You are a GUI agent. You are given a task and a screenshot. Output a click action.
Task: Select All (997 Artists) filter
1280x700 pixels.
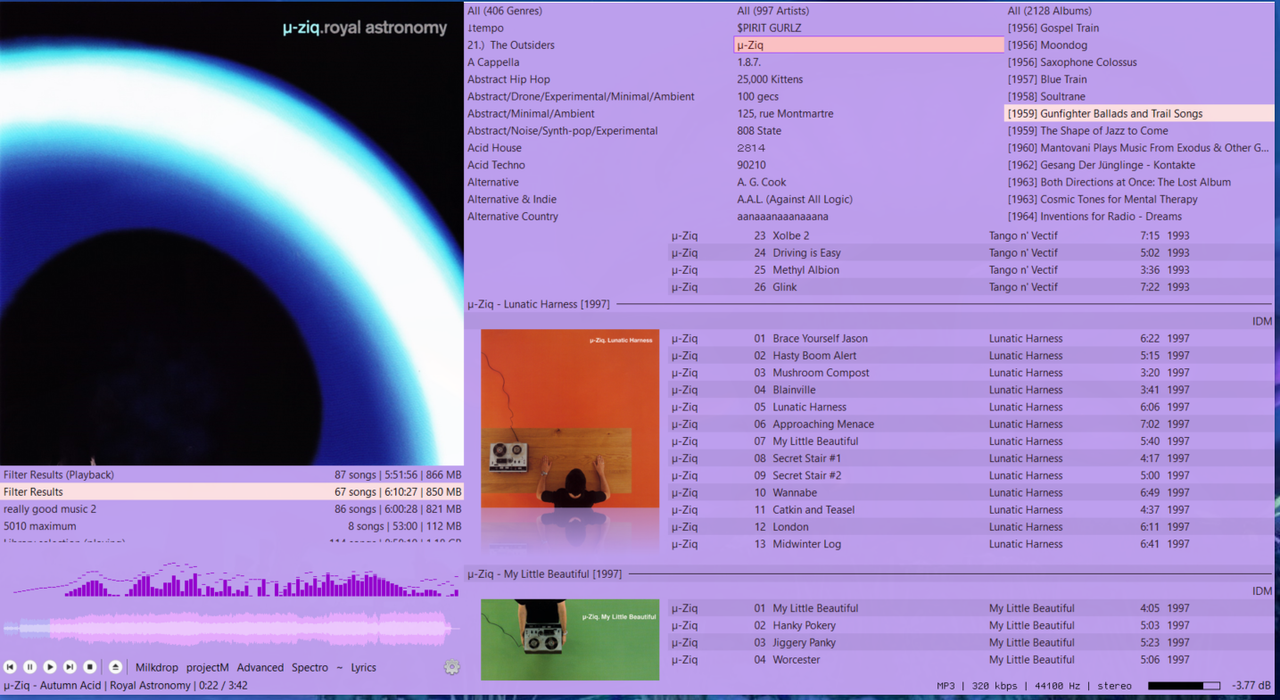click(869, 11)
